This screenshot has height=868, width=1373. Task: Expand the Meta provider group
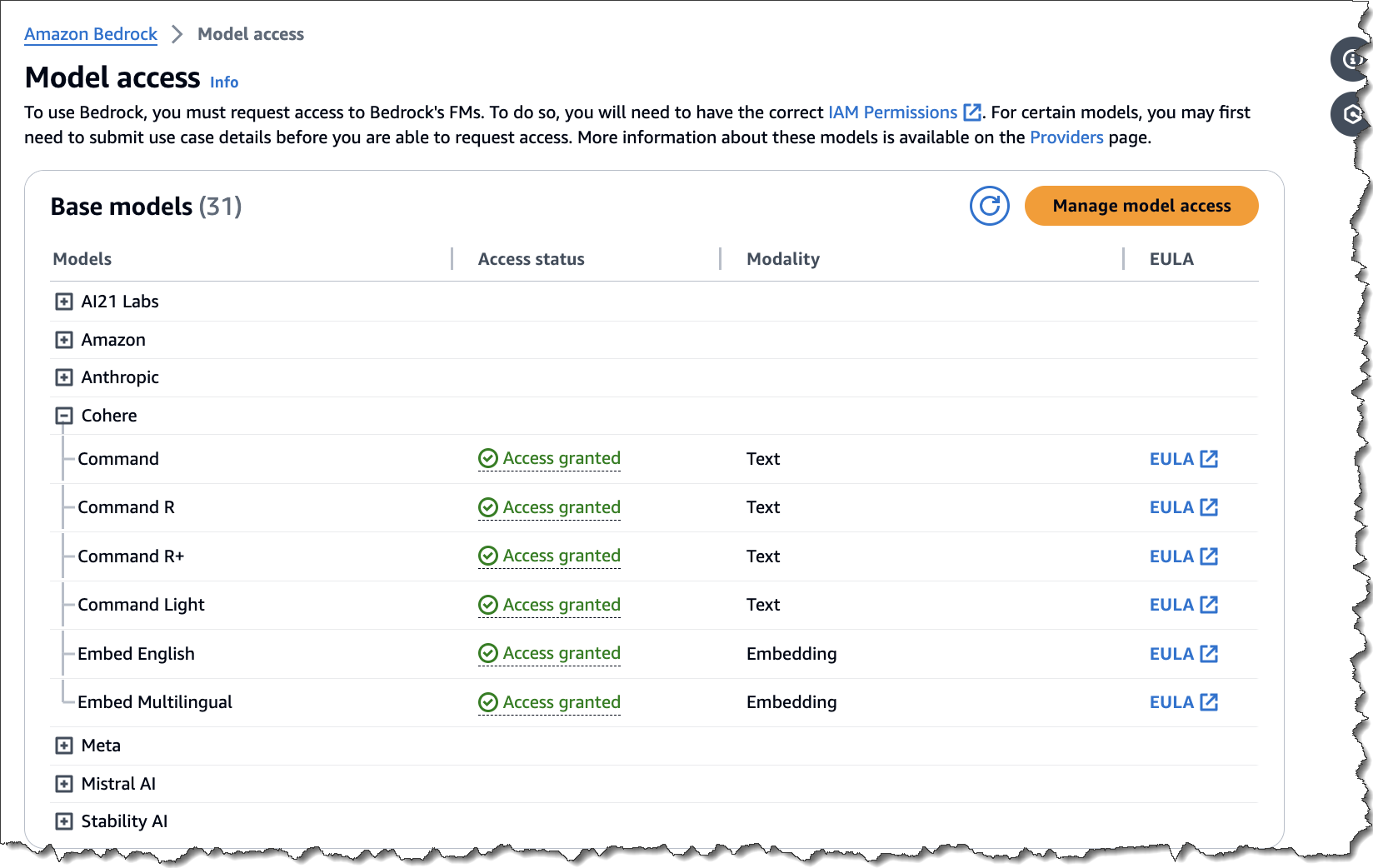[x=64, y=746]
